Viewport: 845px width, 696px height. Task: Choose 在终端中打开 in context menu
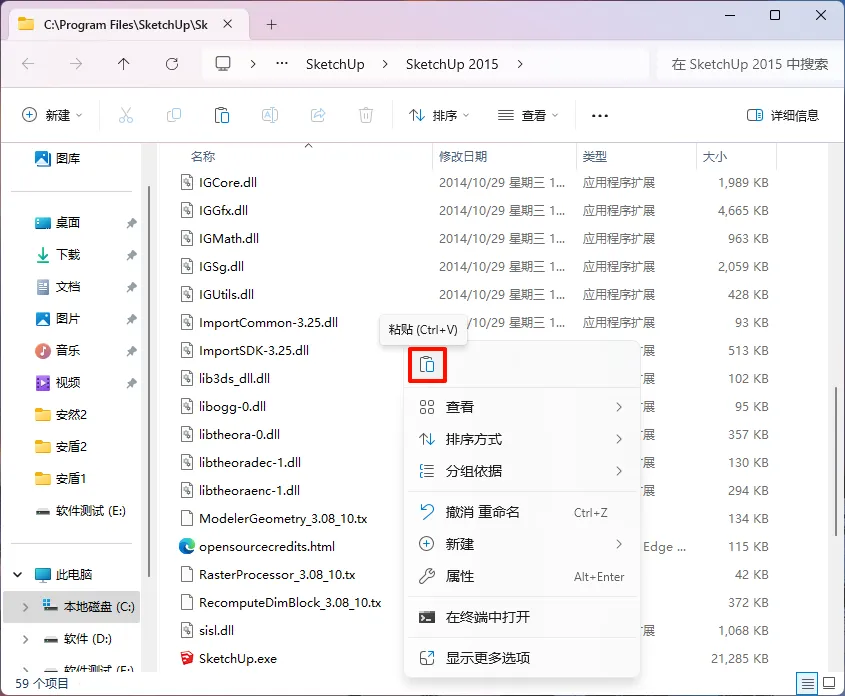point(521,617)
